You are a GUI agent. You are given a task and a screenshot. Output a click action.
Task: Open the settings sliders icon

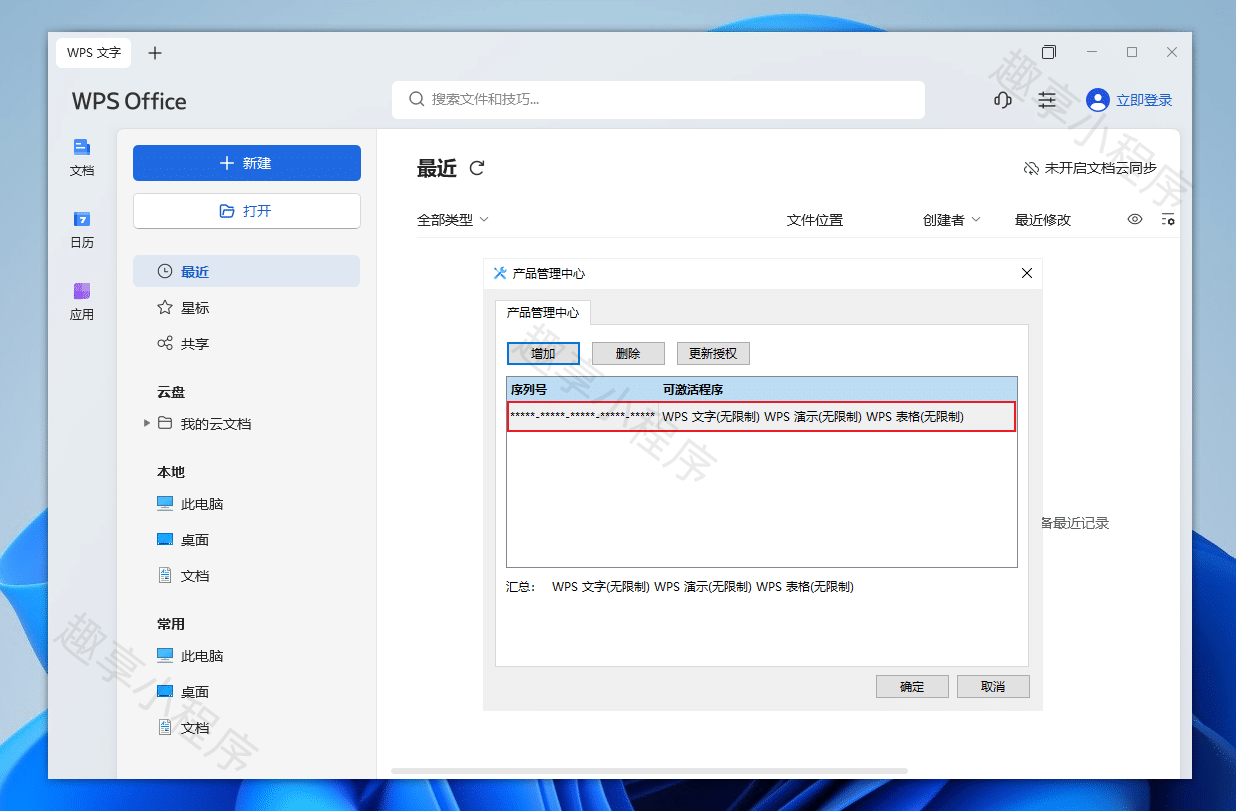pos(1046,100)
